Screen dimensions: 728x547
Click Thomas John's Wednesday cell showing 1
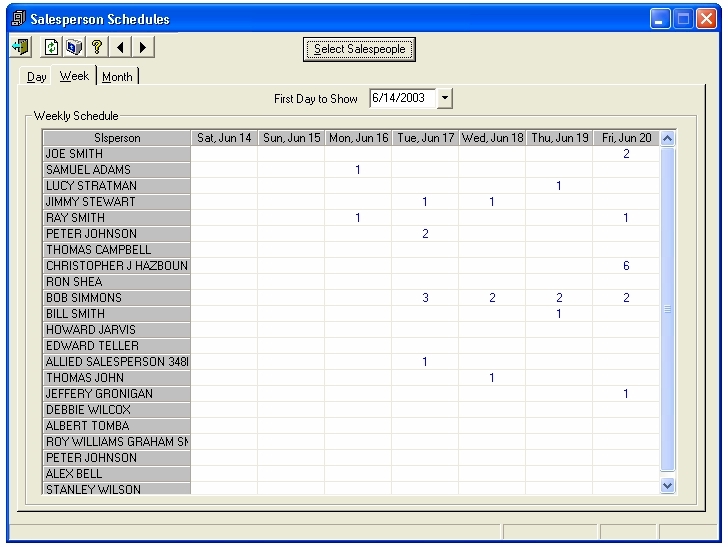click(492, 378)
